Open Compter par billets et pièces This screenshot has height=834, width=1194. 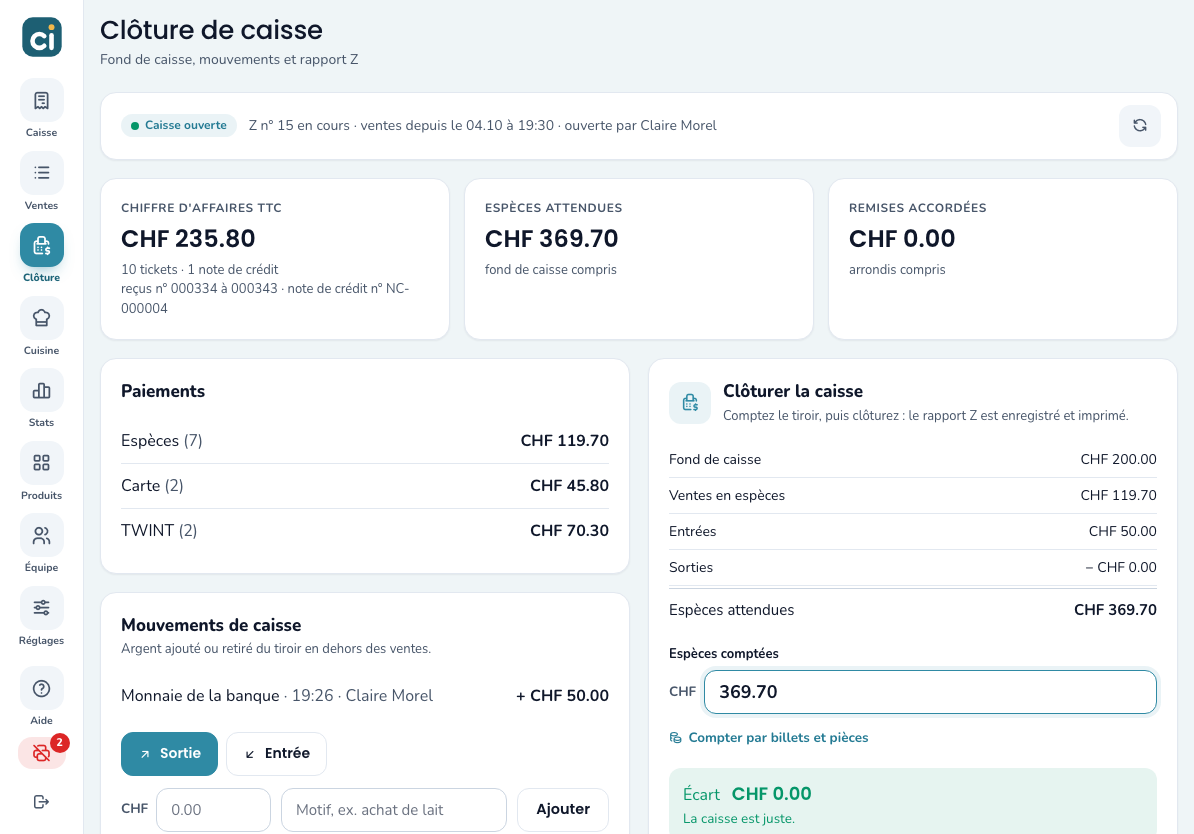pyautogui.click(x=768, y=737)
